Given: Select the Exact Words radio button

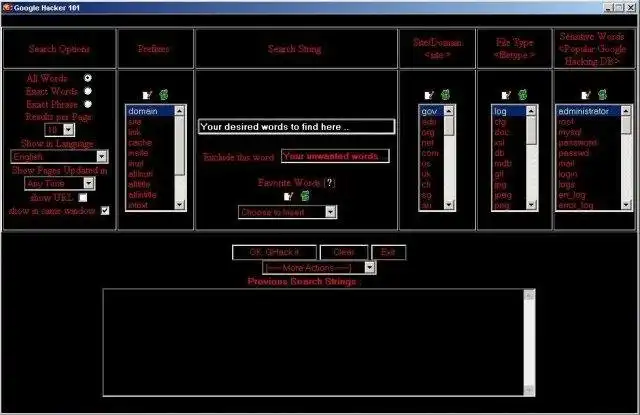Looking at the screenshot, I should 88,91.
